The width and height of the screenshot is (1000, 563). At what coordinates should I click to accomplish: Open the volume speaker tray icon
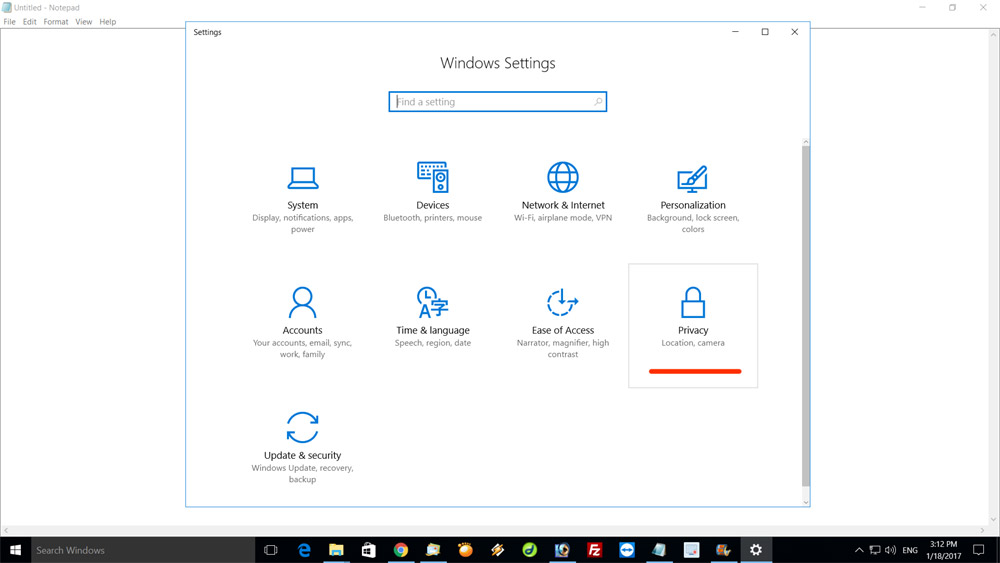890,550
